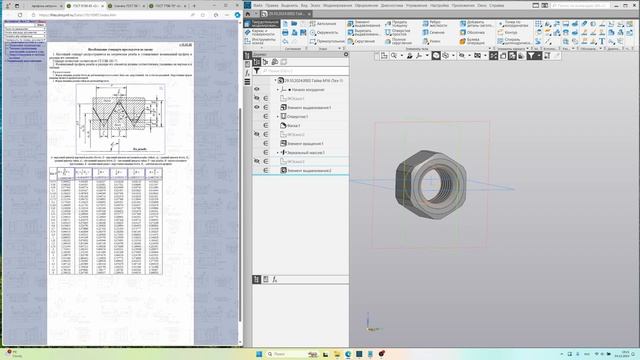This screenshot has width=640, height=360.
Task: Toggle visibility eye of Начало координат
Action: (257, 89)
